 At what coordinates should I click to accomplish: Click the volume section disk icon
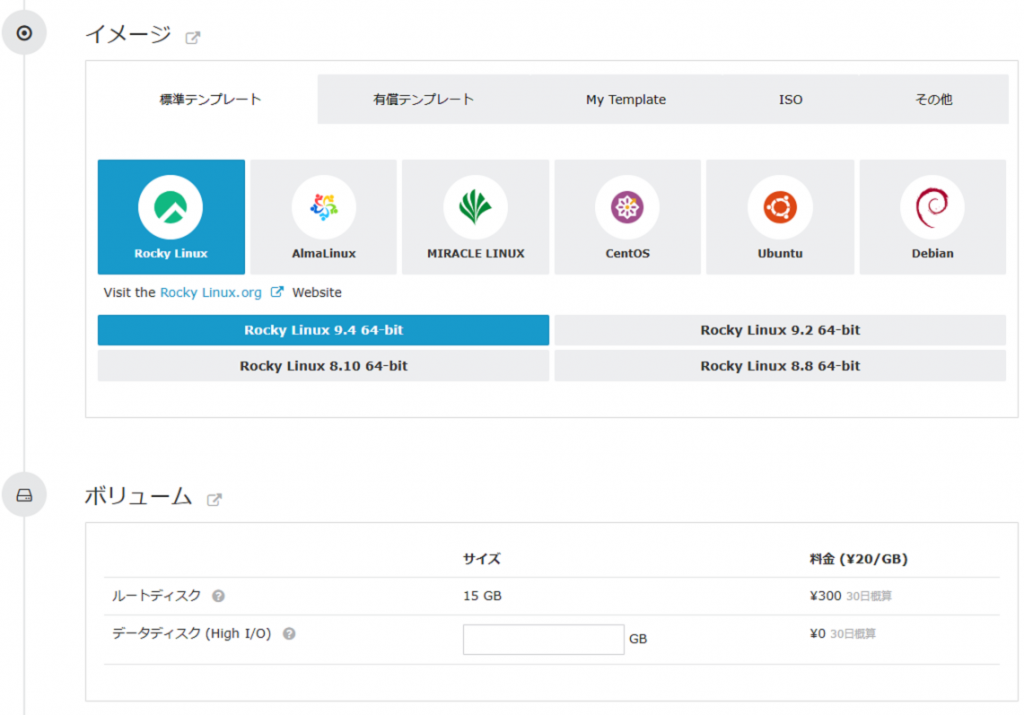24,495
